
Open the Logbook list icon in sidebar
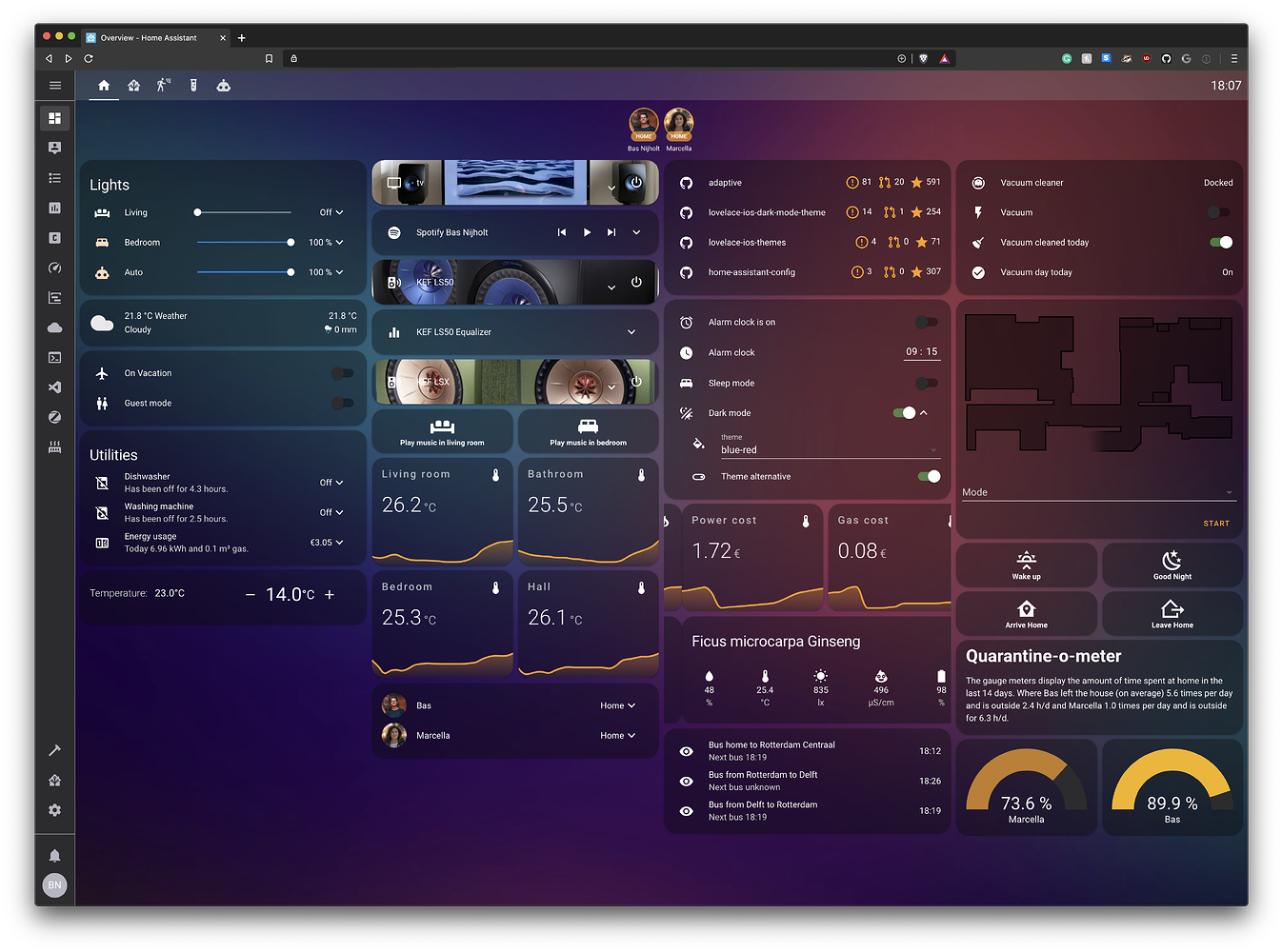(x=54, y=178)
